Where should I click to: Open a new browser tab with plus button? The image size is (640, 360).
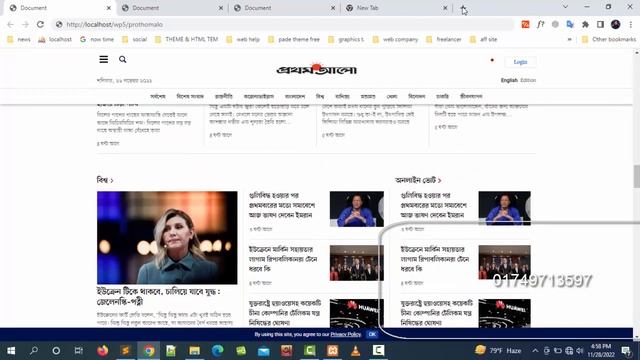pyautogui.click(x=463, y=8)
